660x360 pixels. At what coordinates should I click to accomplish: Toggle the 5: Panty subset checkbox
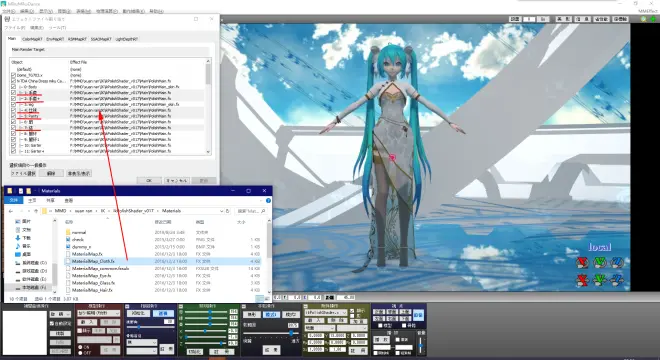tap(13, 116)
